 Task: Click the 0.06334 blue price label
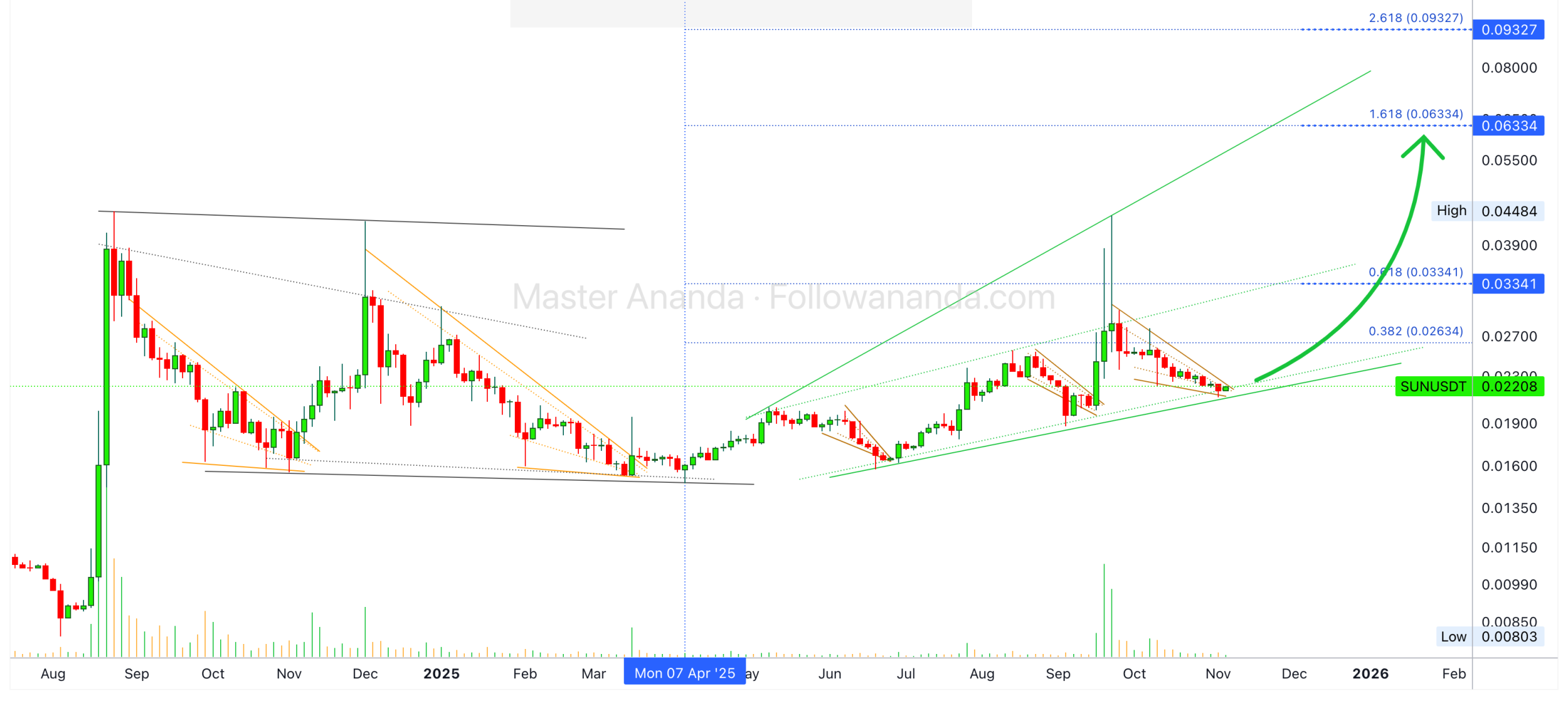1508,126
